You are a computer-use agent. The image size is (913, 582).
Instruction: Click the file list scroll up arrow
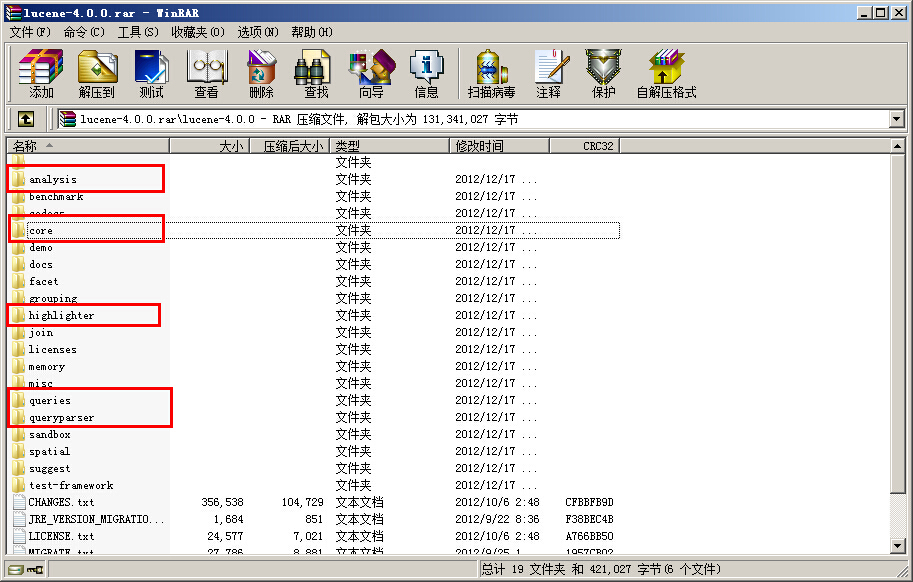pyautogui.click(x=897, y=146)
